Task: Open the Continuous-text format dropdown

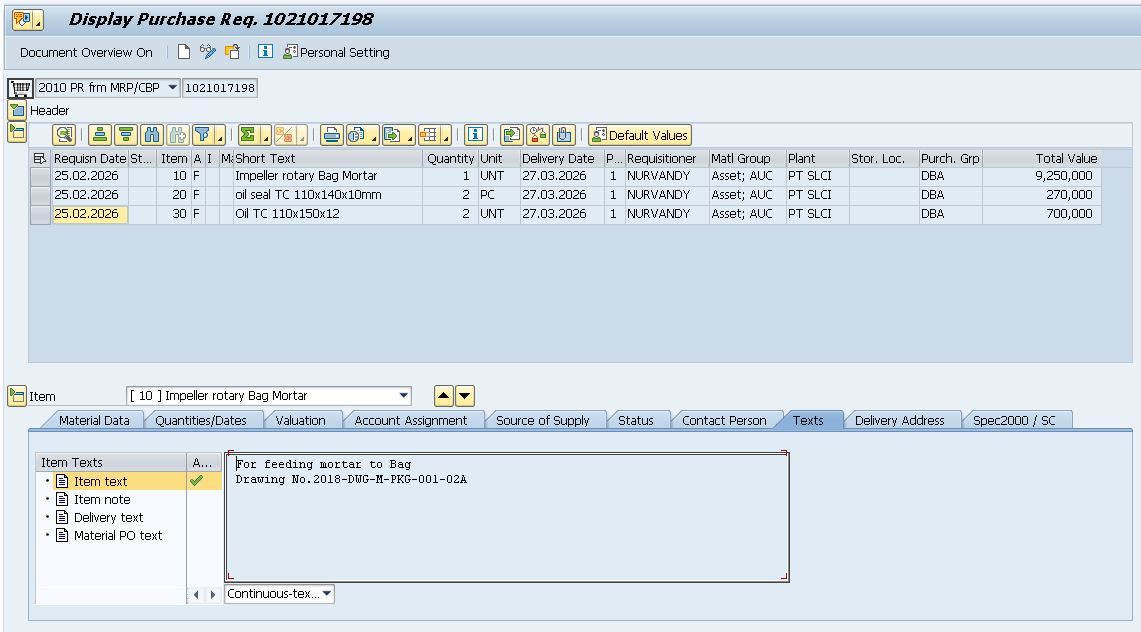Action: coord(327,594)
